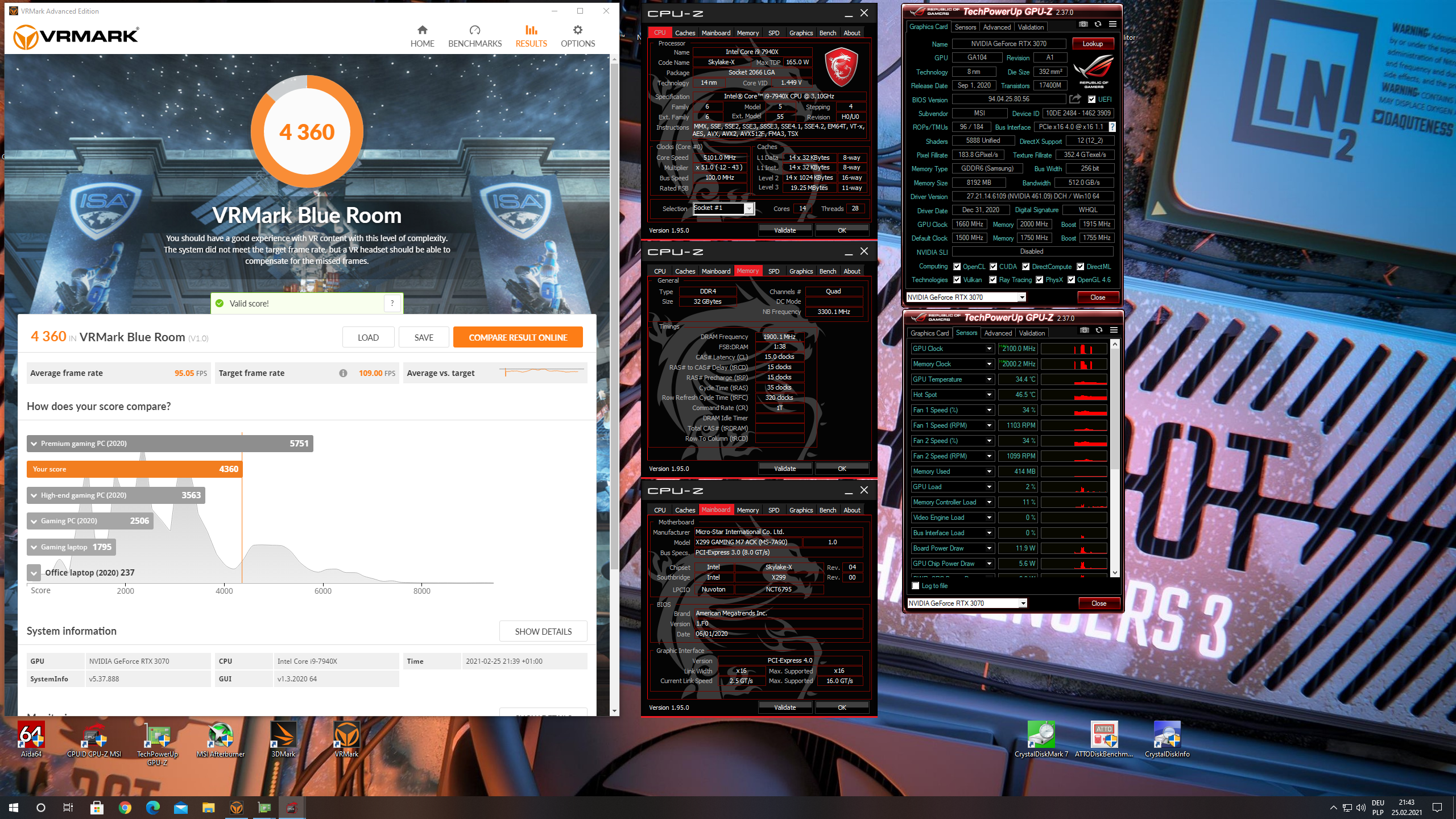
Task: Open the RESULTS bar-chart icon
Action: [x=531, y=30]
